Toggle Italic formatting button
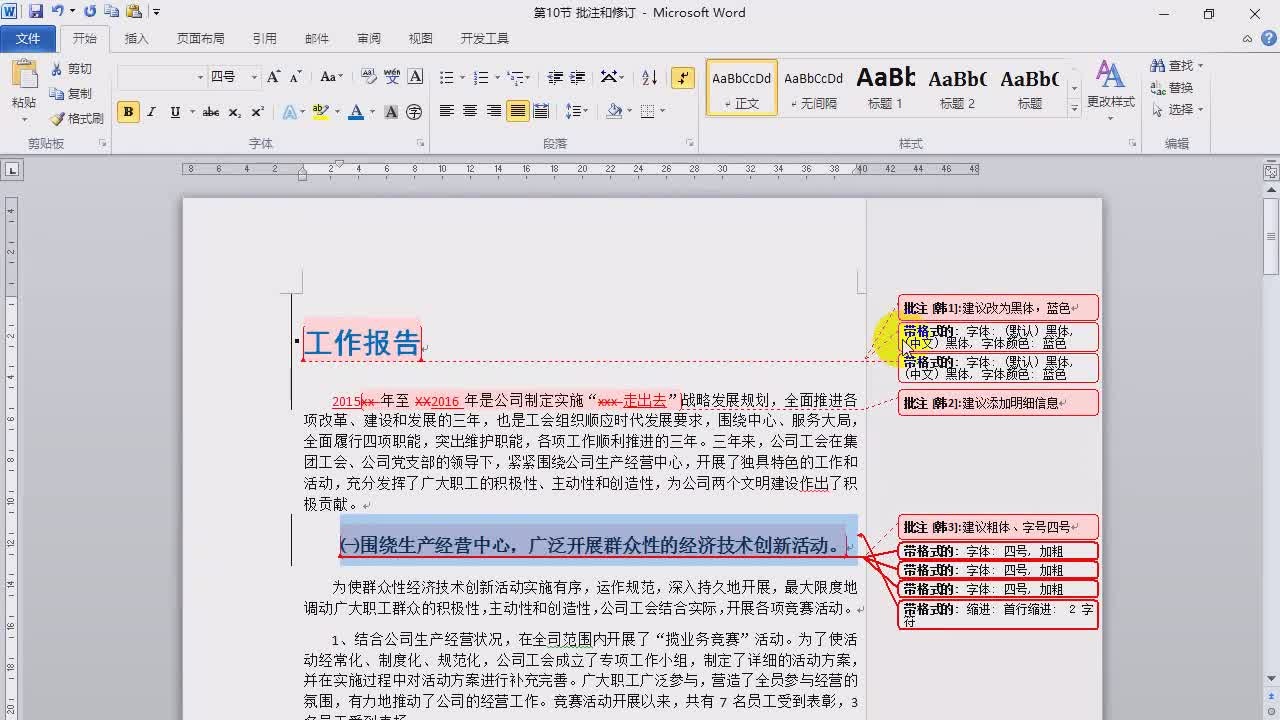1280x720 pixels. click(151, 112)
